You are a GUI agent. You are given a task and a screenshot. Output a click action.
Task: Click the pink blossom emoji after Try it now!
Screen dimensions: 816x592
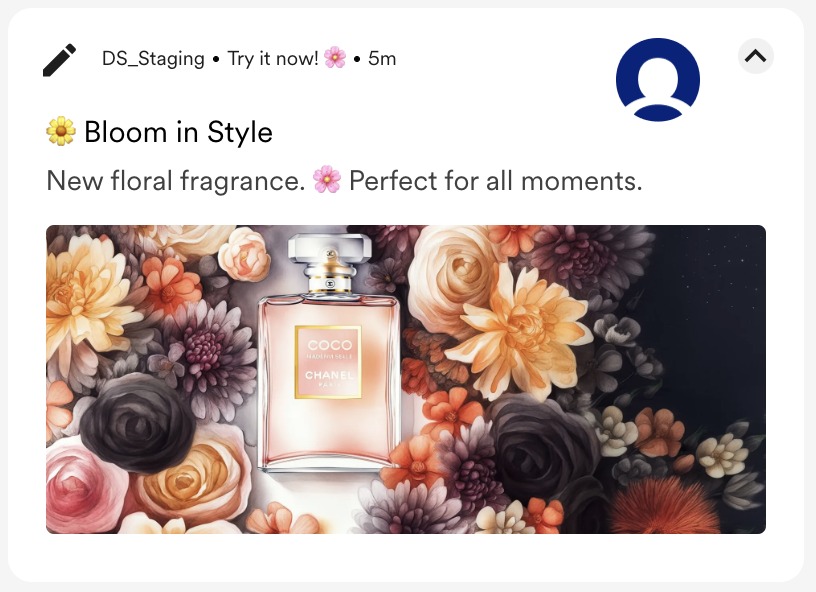point(335,58)
